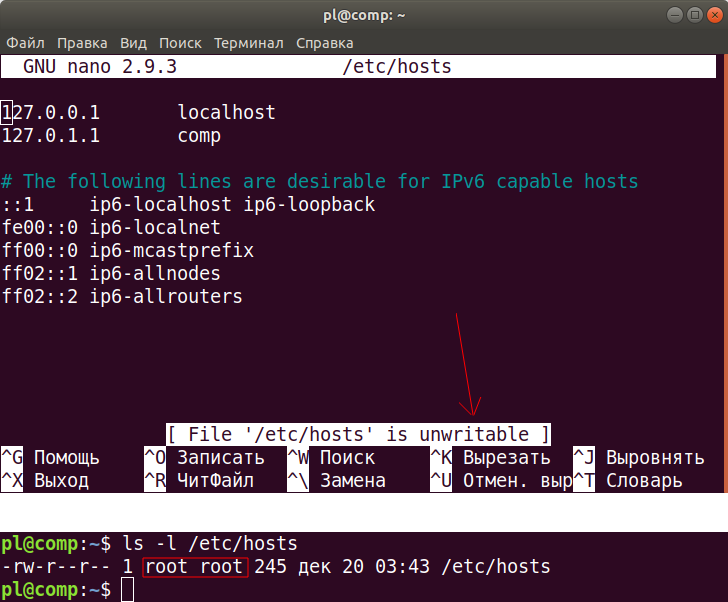This screenshot has width=728, height=602.
Task: Click the 'File /etc/hosts is unwritable' status message
Action: (x=358, y=434)
